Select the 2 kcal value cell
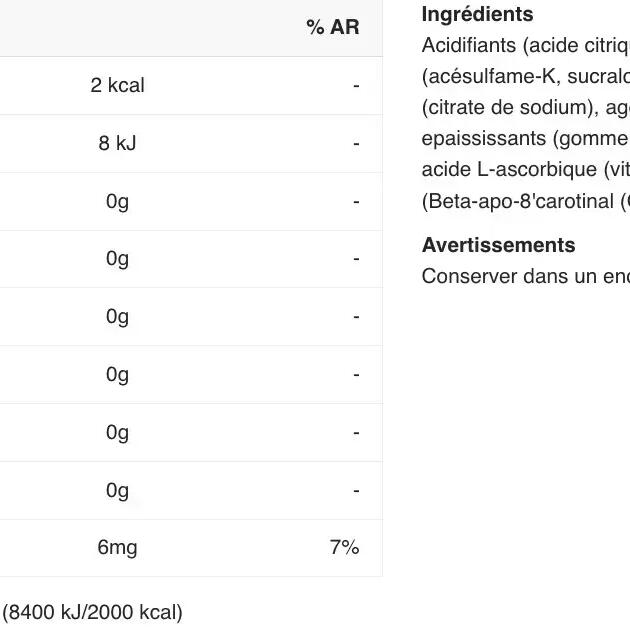 (x=117, y=86)
